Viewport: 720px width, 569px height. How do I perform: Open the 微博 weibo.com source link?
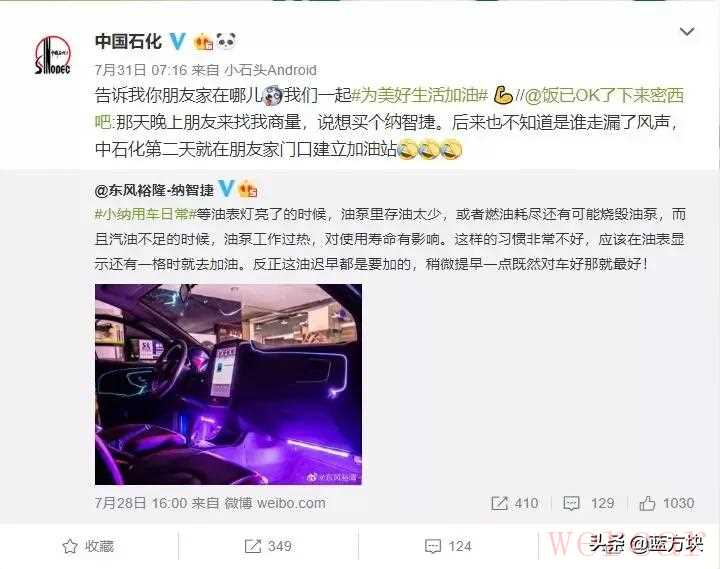[275, 503]
